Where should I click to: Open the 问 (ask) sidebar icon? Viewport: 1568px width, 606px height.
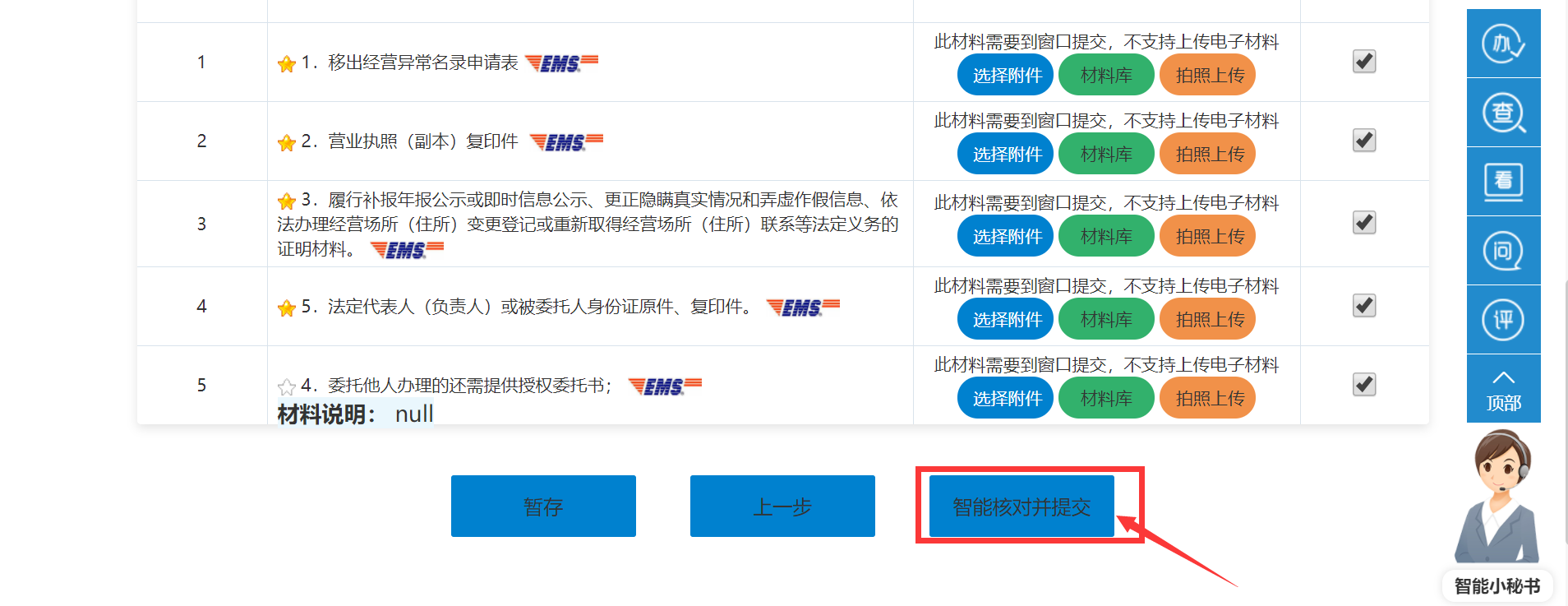(x=1503, y=251)
